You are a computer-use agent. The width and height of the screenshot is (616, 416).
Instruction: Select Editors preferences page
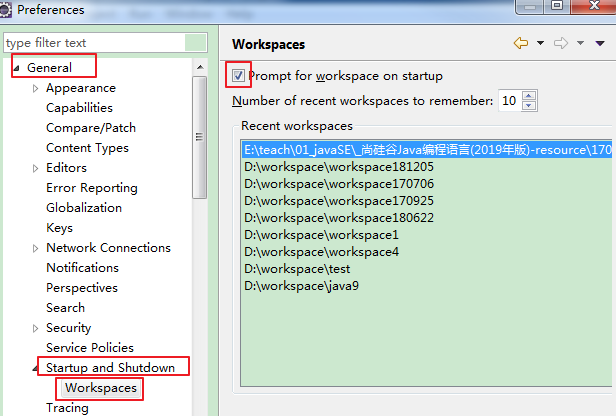tap(66, 168)
